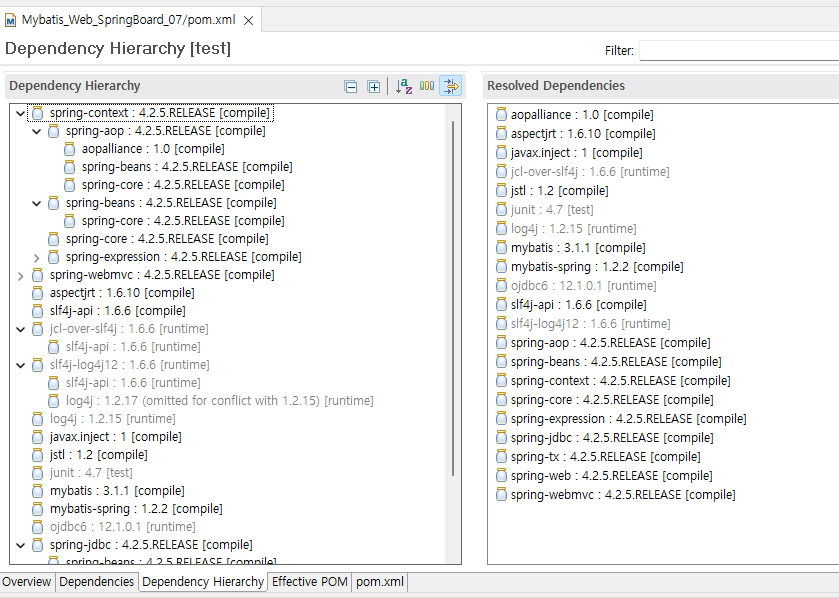Select spring-core in Resolved Dependencies list
This screenshot has height=598, width=839.
tap(612, 400)
